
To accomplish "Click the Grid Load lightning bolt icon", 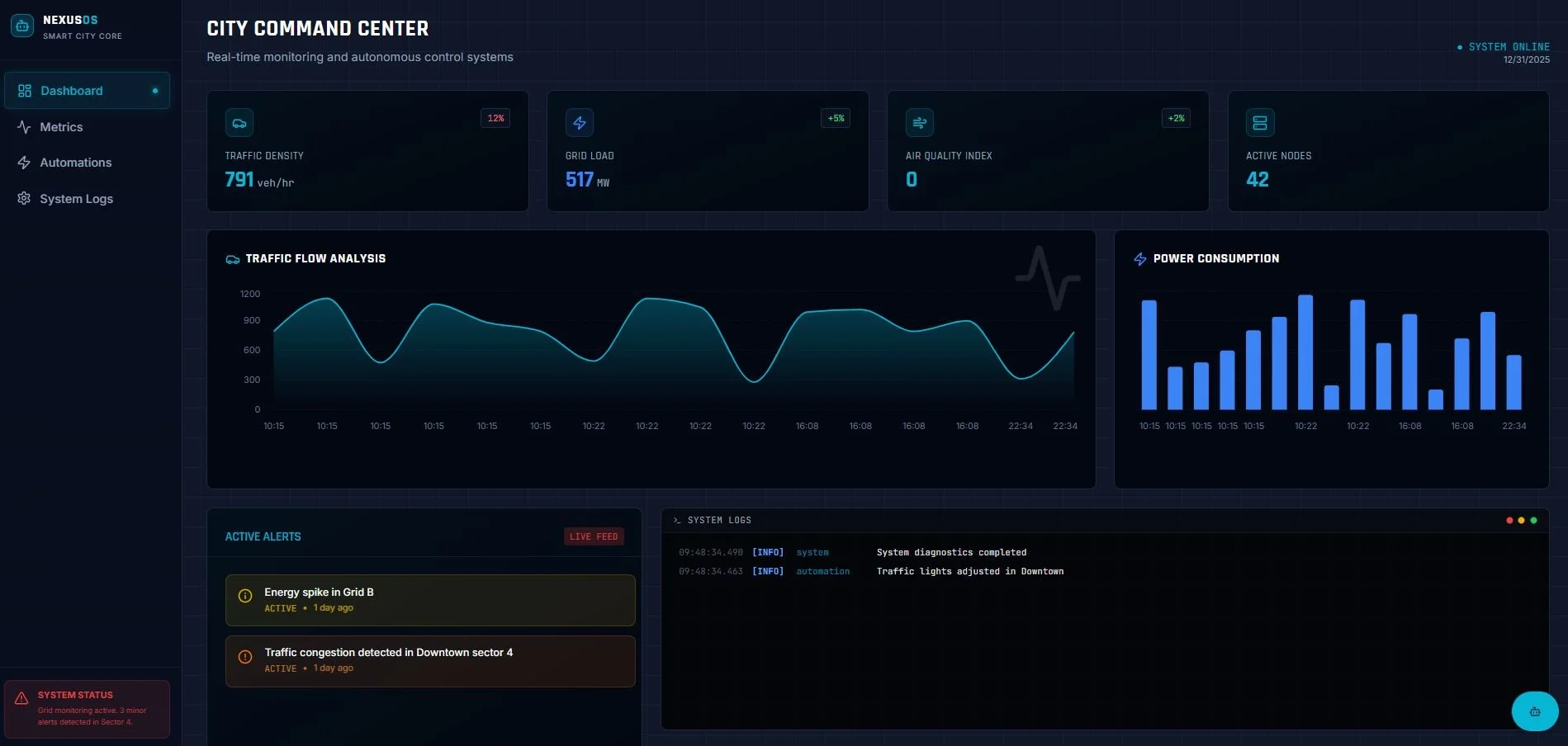I will (580, 123).
